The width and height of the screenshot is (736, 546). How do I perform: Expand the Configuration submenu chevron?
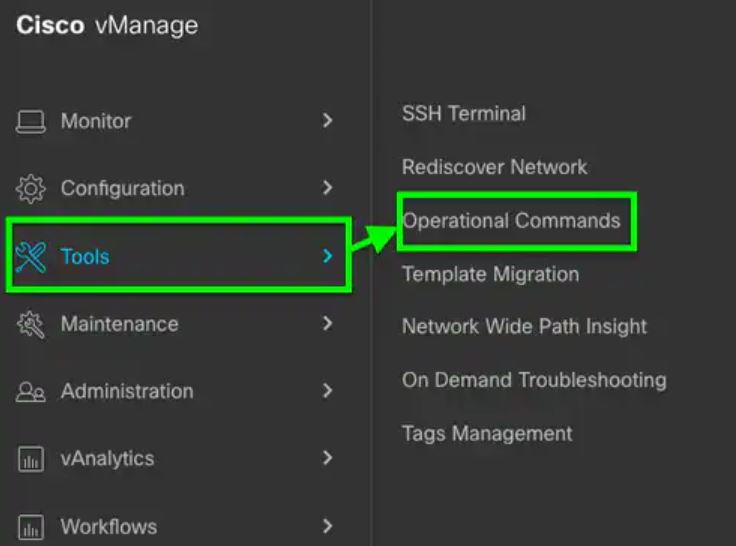(x=327, y=188)
